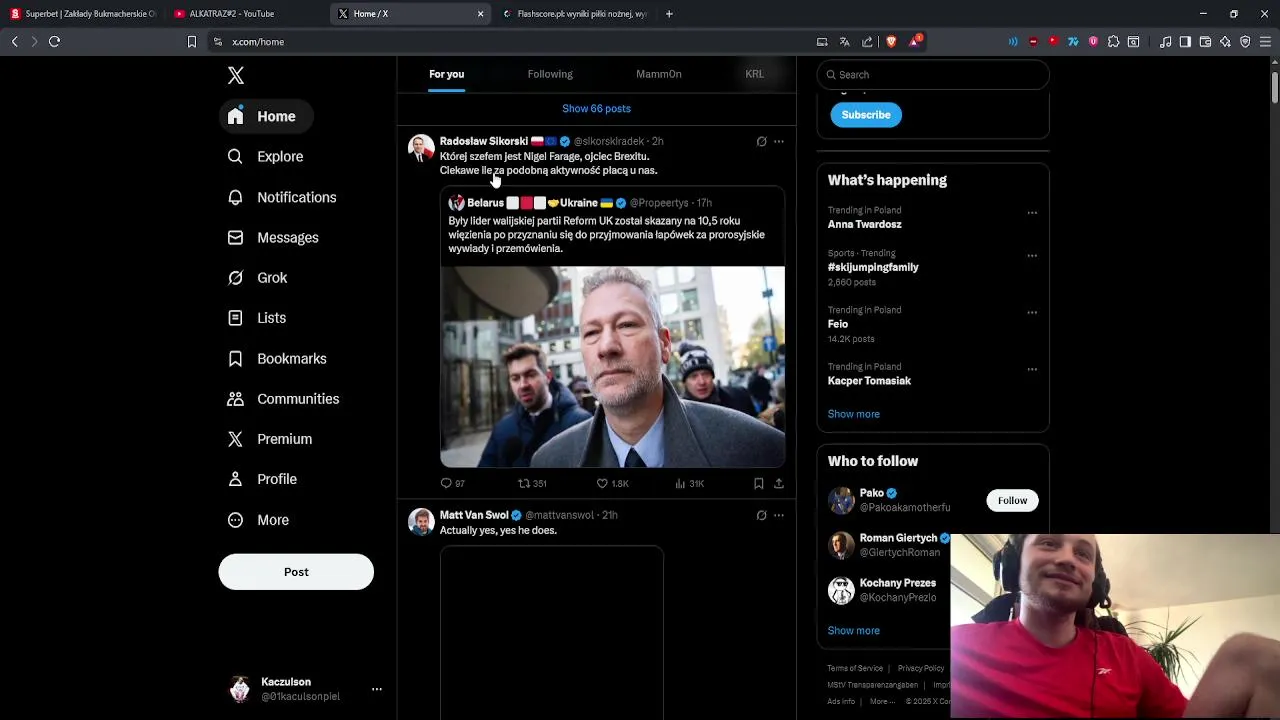Open Anna Twardosz trending topic

tap(864, 224)
